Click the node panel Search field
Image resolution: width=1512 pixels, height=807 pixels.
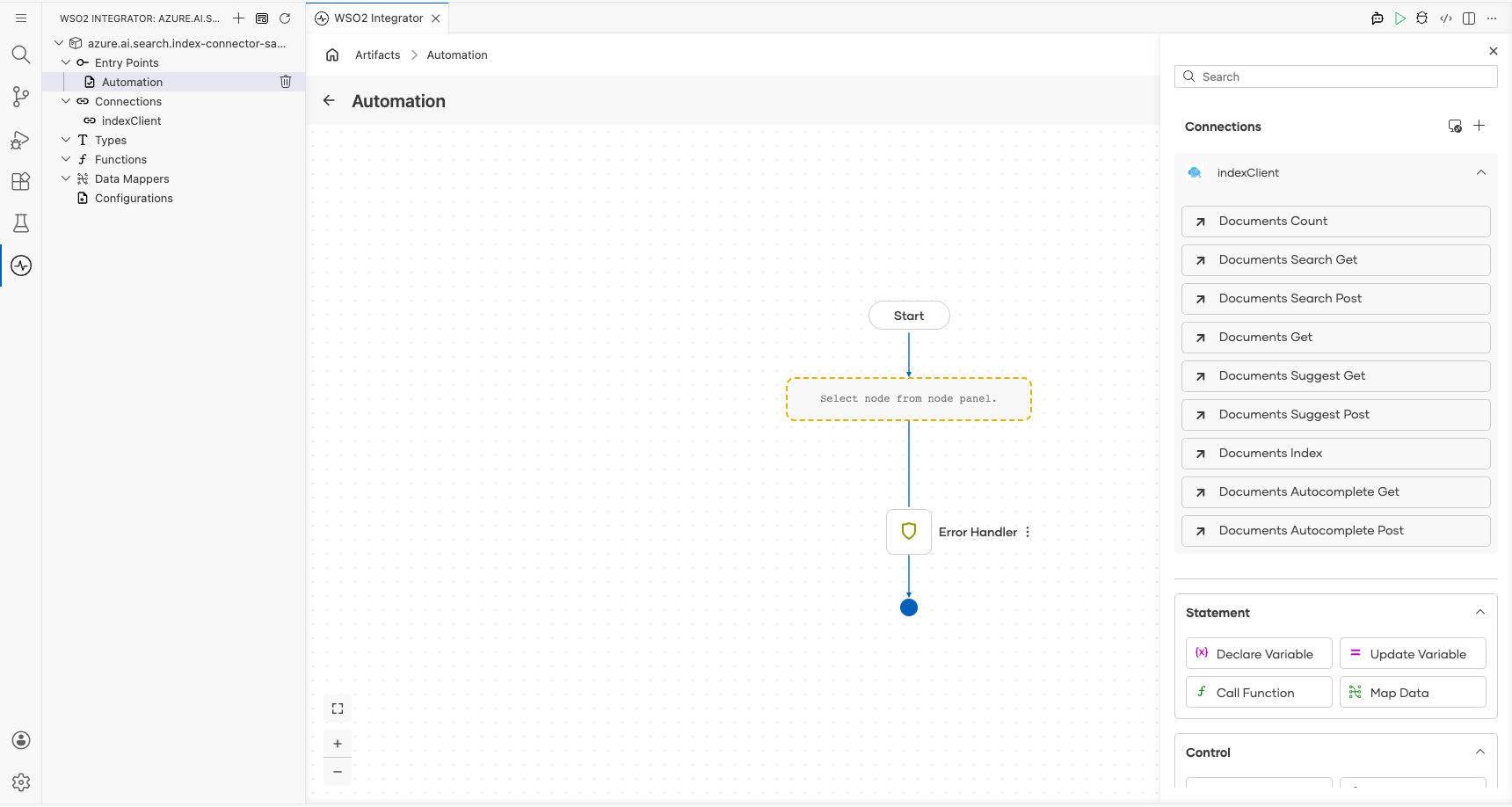(1336, 76)
